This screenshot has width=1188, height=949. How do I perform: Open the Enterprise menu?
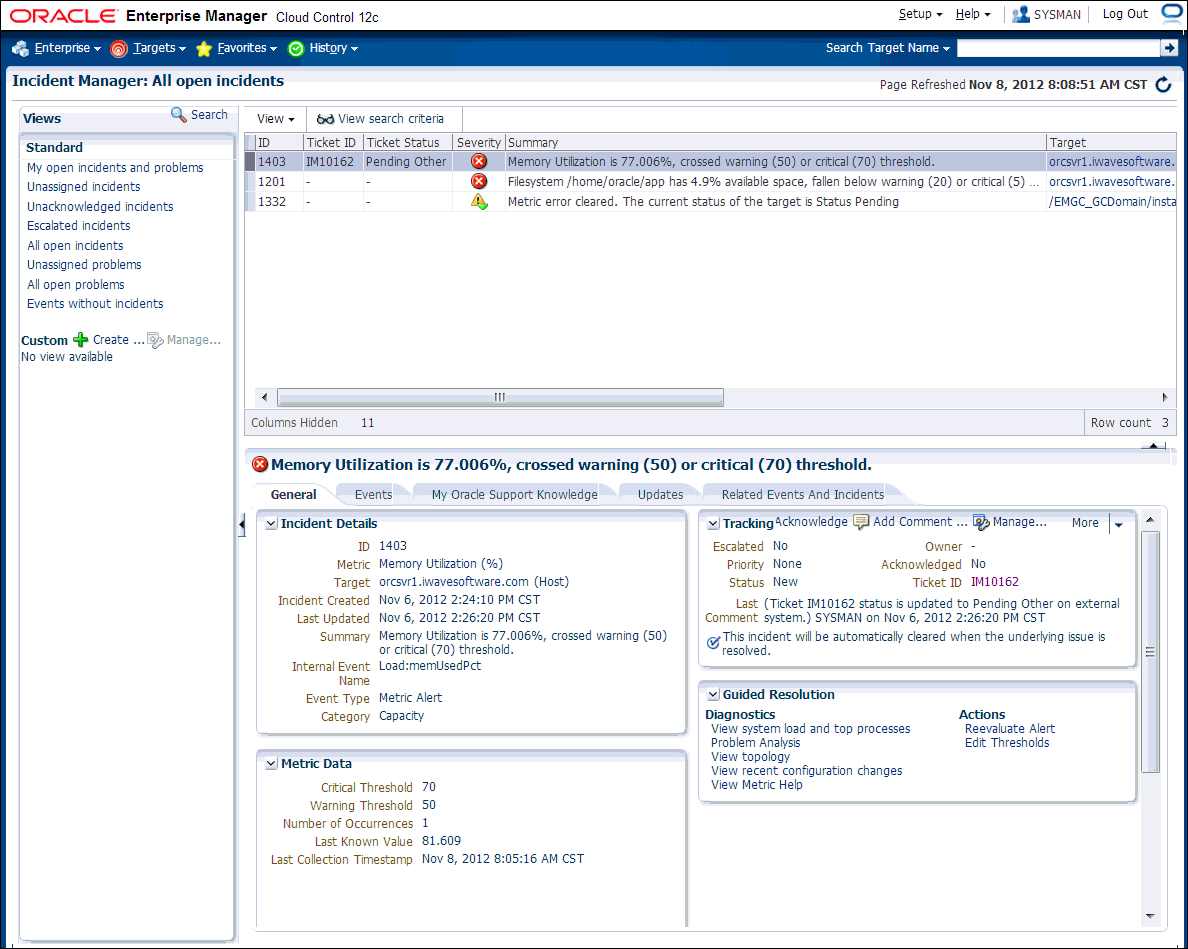(67, 48)
